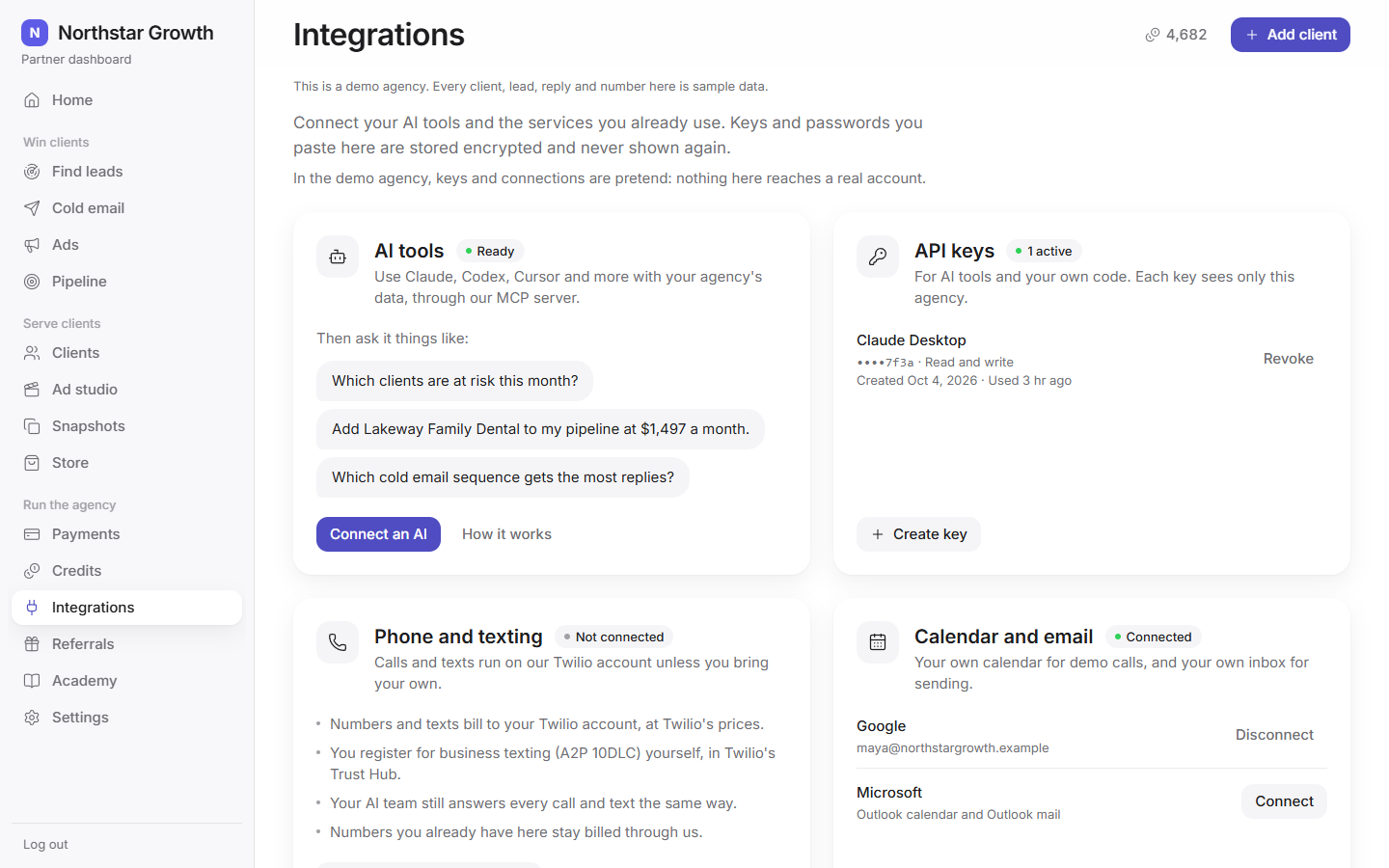The height and width of the screenshot is (868, 1389).
Task: Click the Add client button
Action: (x=1290, y=35)
